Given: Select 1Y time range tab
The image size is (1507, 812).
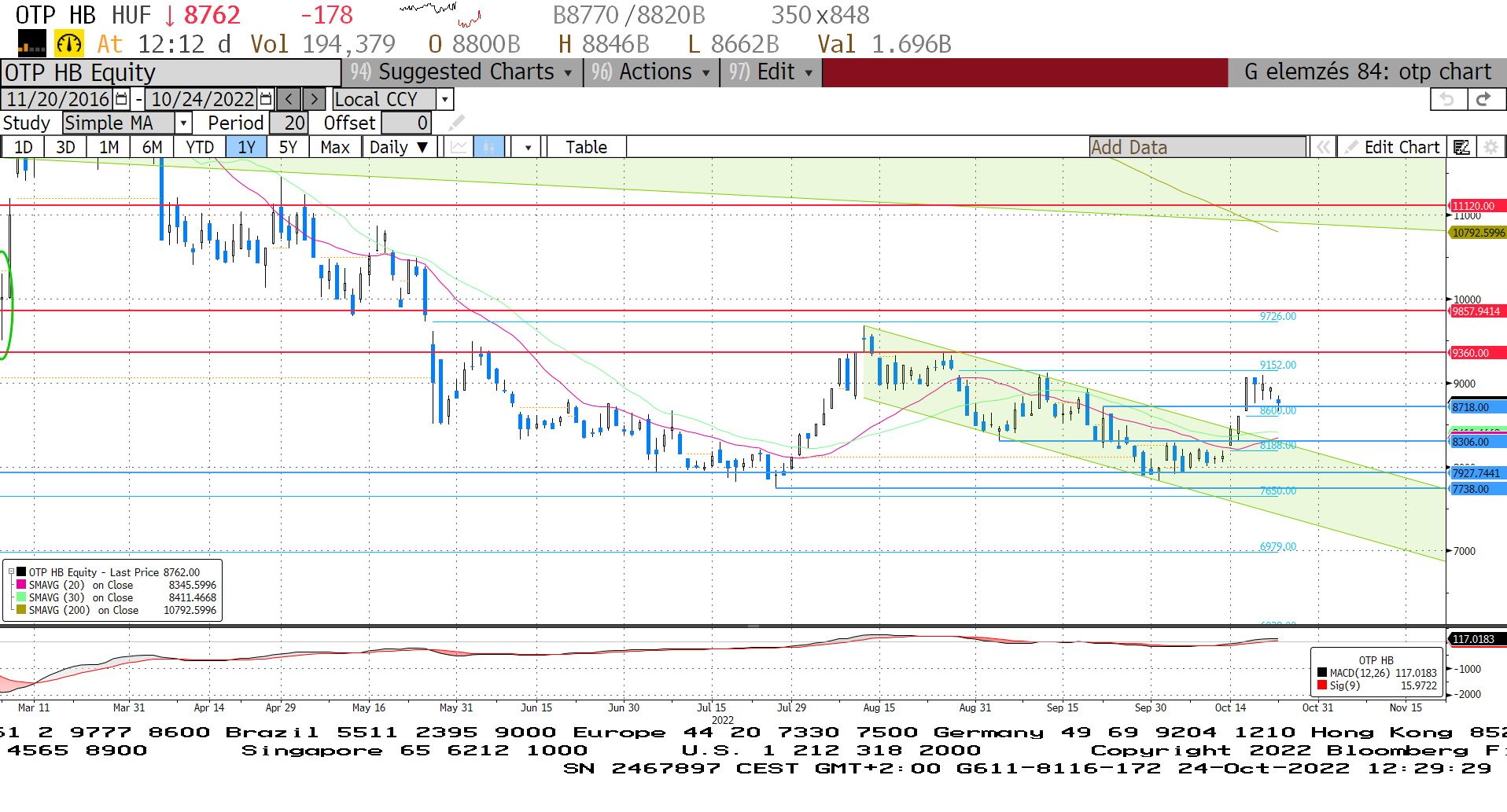Looking at the screenshot, I should (247, 147).
